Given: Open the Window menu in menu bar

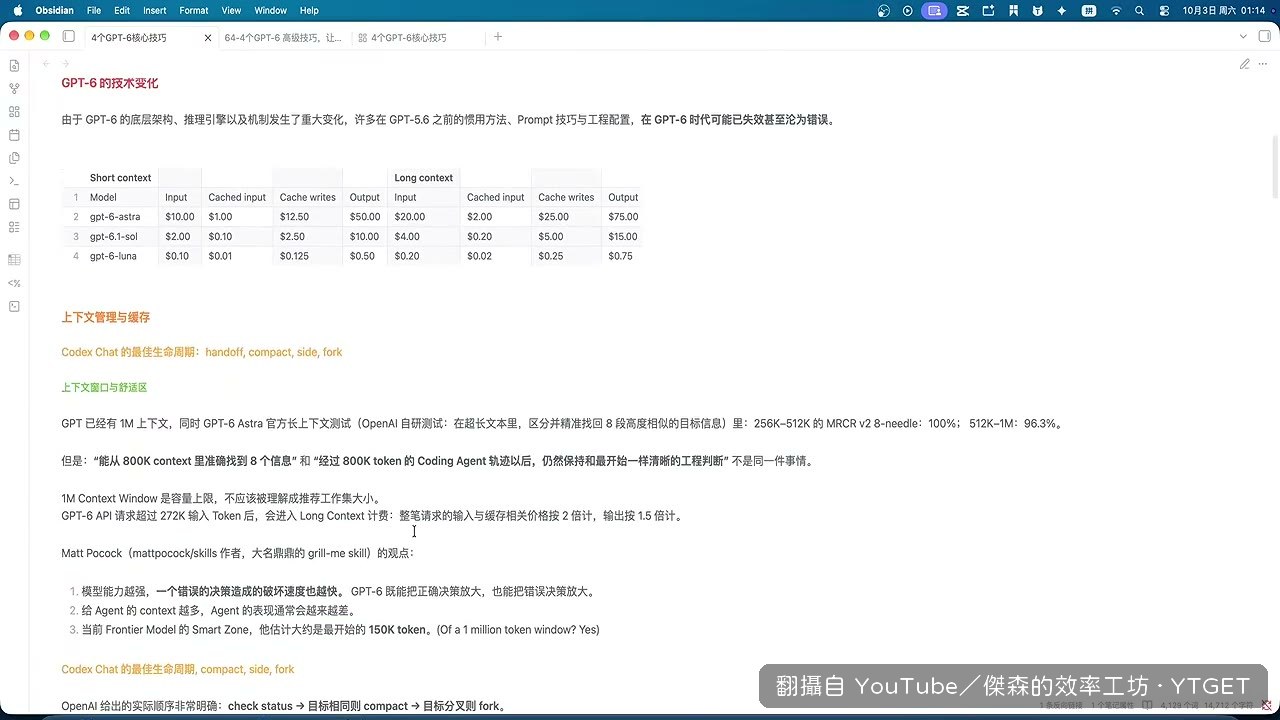Looking at the screenshot, I should click(271, 10).
